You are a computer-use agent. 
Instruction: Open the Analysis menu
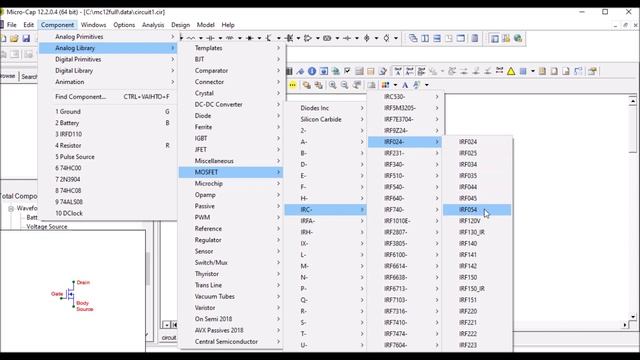[153, 24]
